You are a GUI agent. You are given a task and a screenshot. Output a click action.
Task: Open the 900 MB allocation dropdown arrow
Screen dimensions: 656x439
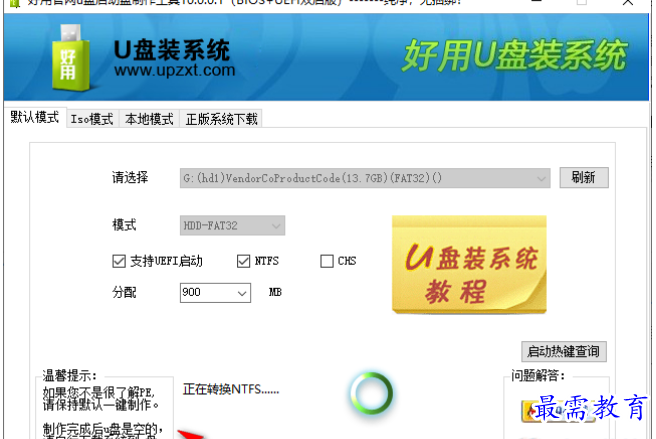(242, 293)
